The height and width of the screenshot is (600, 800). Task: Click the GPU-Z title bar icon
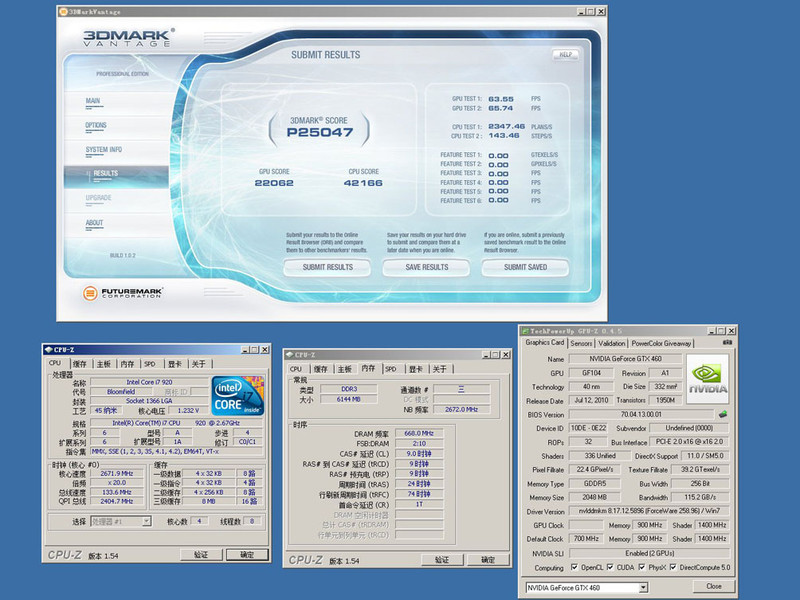(x=524, y=331)
